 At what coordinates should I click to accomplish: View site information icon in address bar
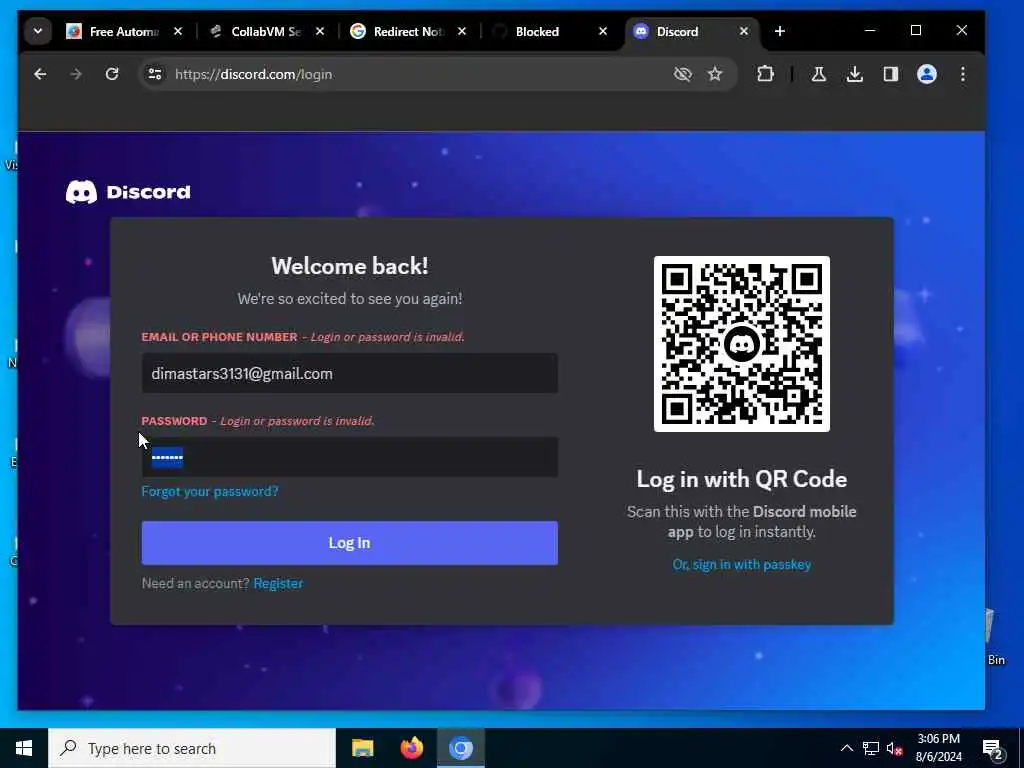pyautogui.click(x=155, y=74)
